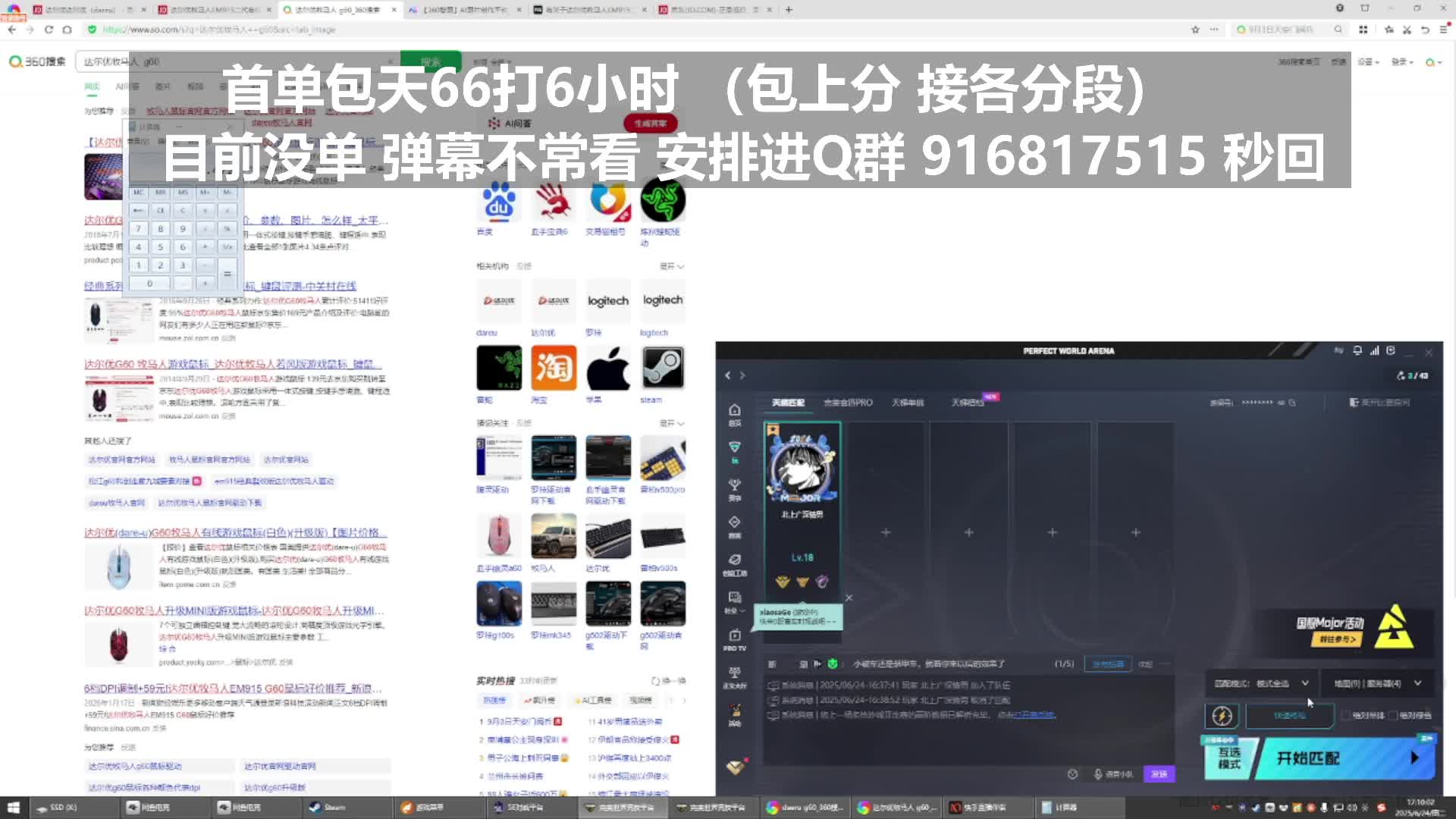
Task: Click the lightning bolt quick-match icon
Action: pos(1222,717)
